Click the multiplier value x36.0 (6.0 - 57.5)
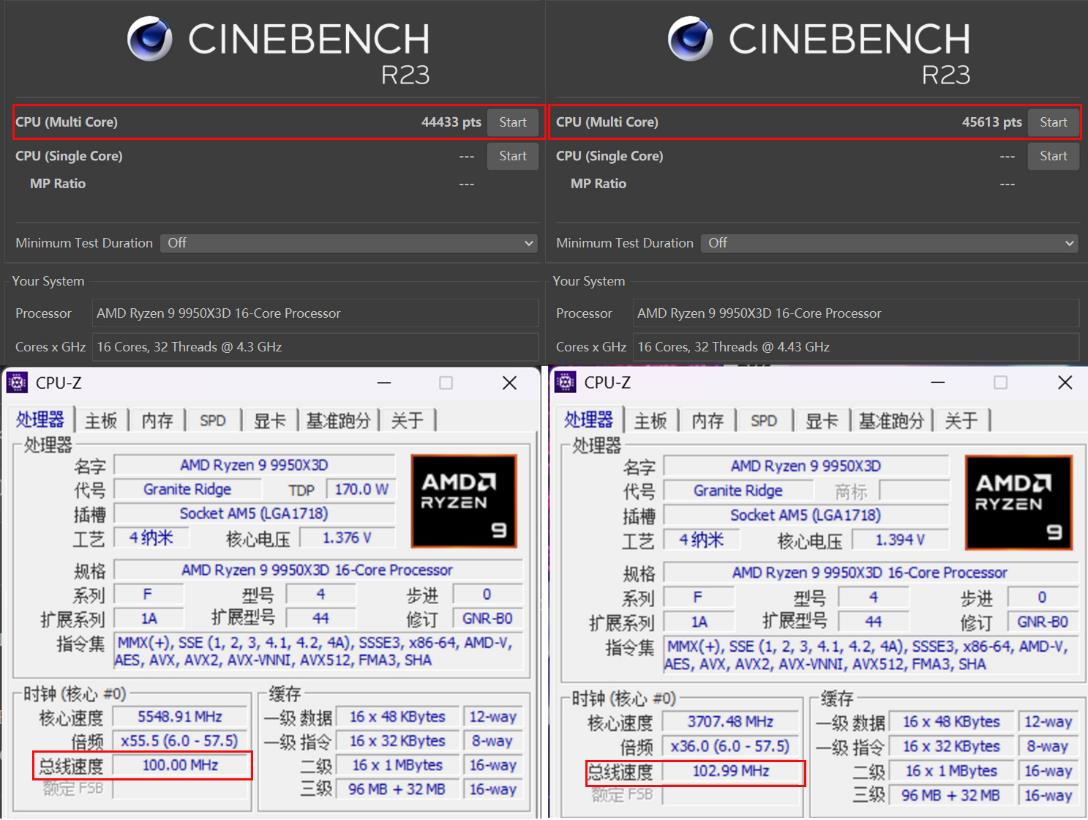The image size is (1088, 820). click(731, 746)
